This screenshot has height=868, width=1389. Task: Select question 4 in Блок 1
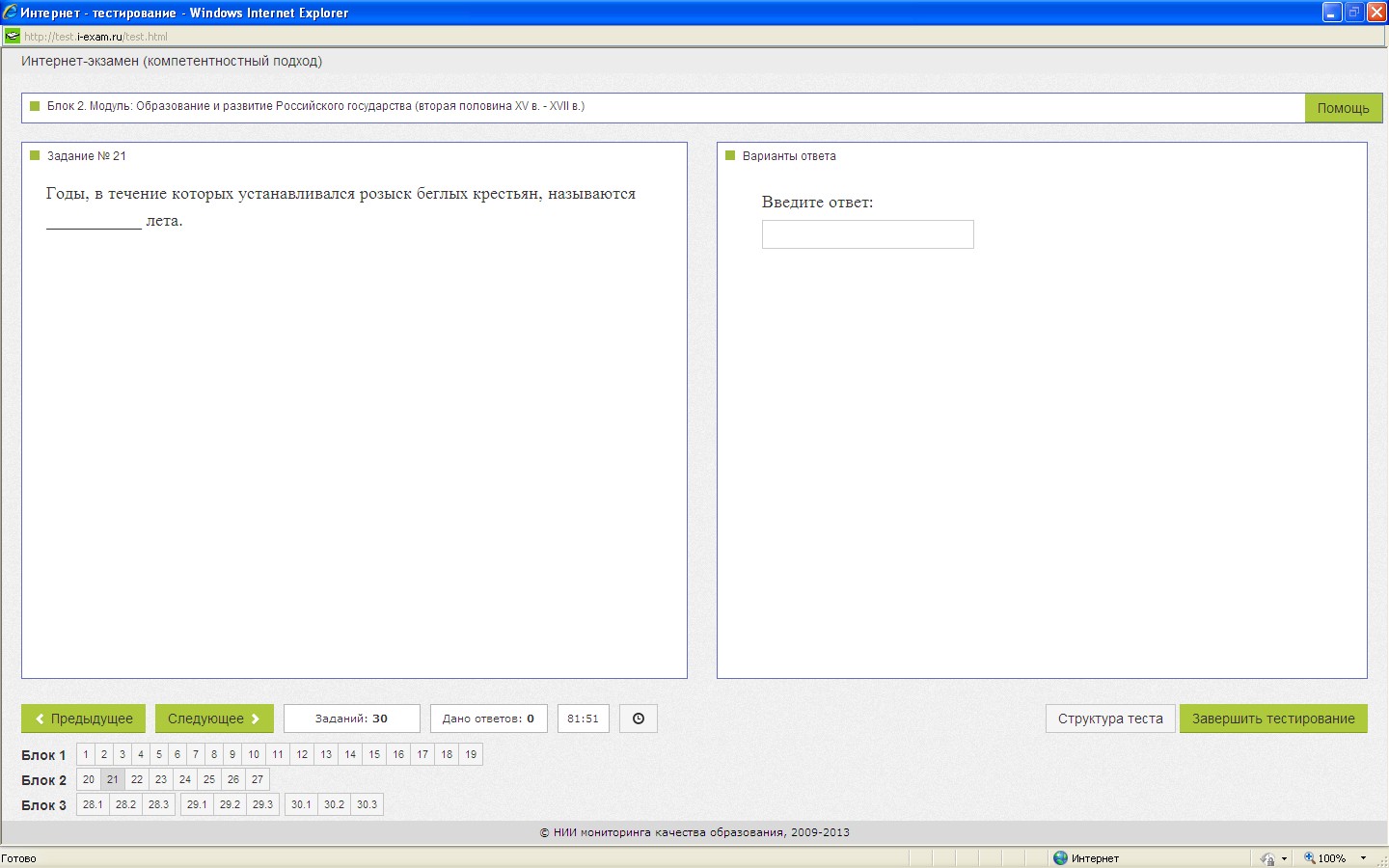[x=141, y=754]
